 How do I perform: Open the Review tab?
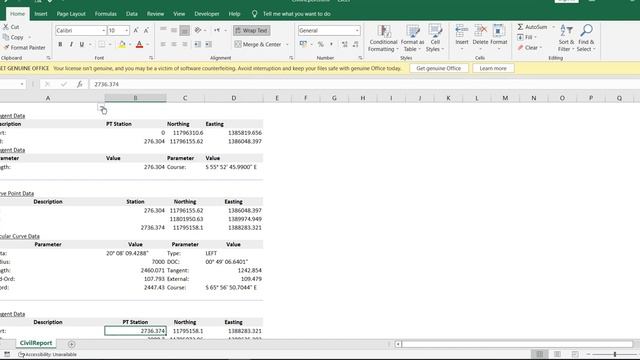pos(156,14)
